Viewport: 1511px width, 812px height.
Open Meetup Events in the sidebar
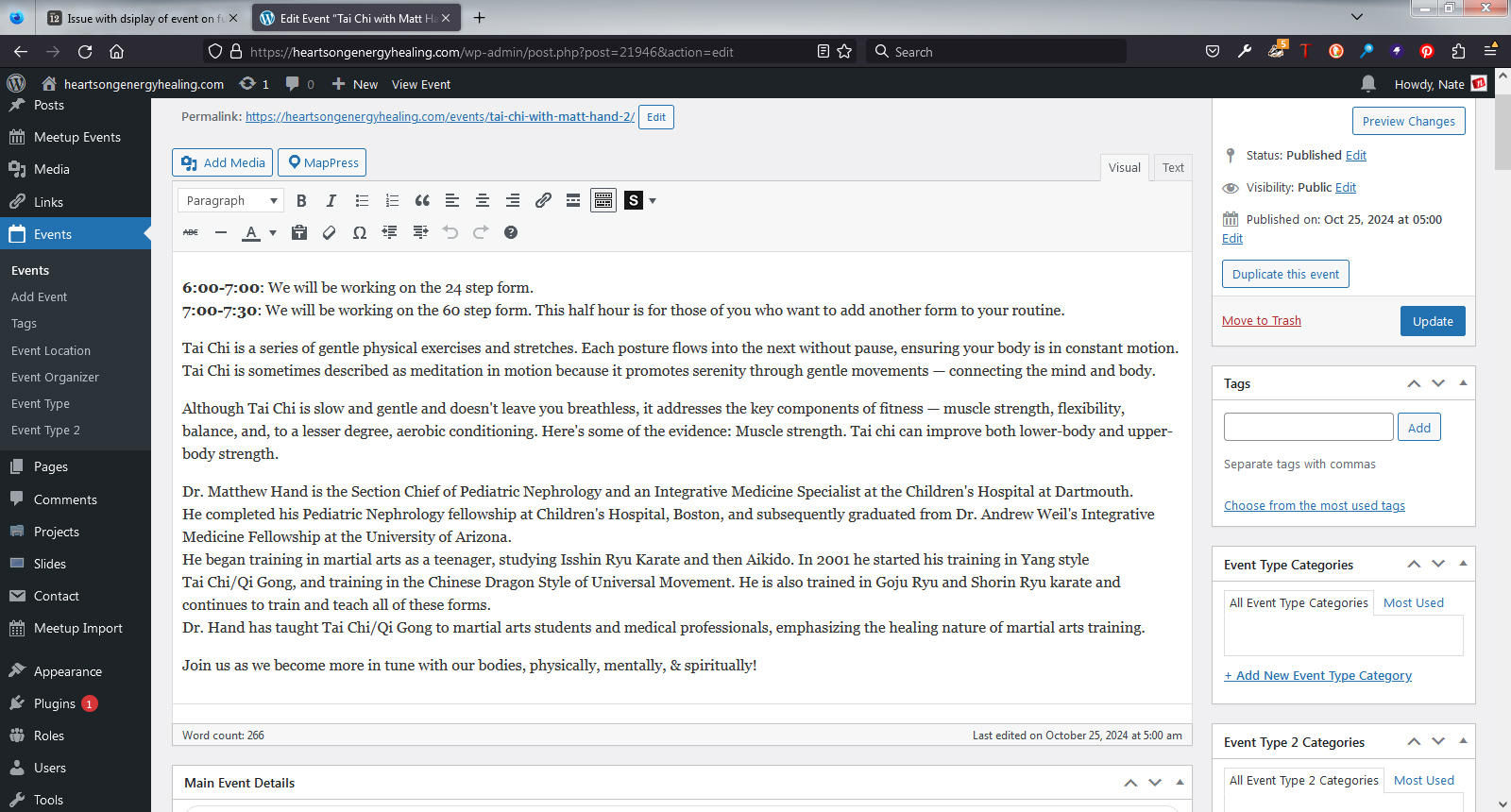(x=76, y=137)
